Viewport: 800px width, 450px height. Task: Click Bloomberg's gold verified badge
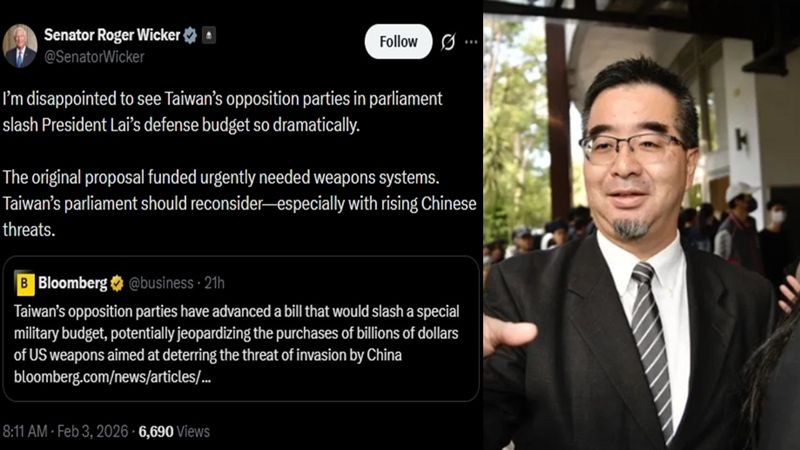coord(117,284)
